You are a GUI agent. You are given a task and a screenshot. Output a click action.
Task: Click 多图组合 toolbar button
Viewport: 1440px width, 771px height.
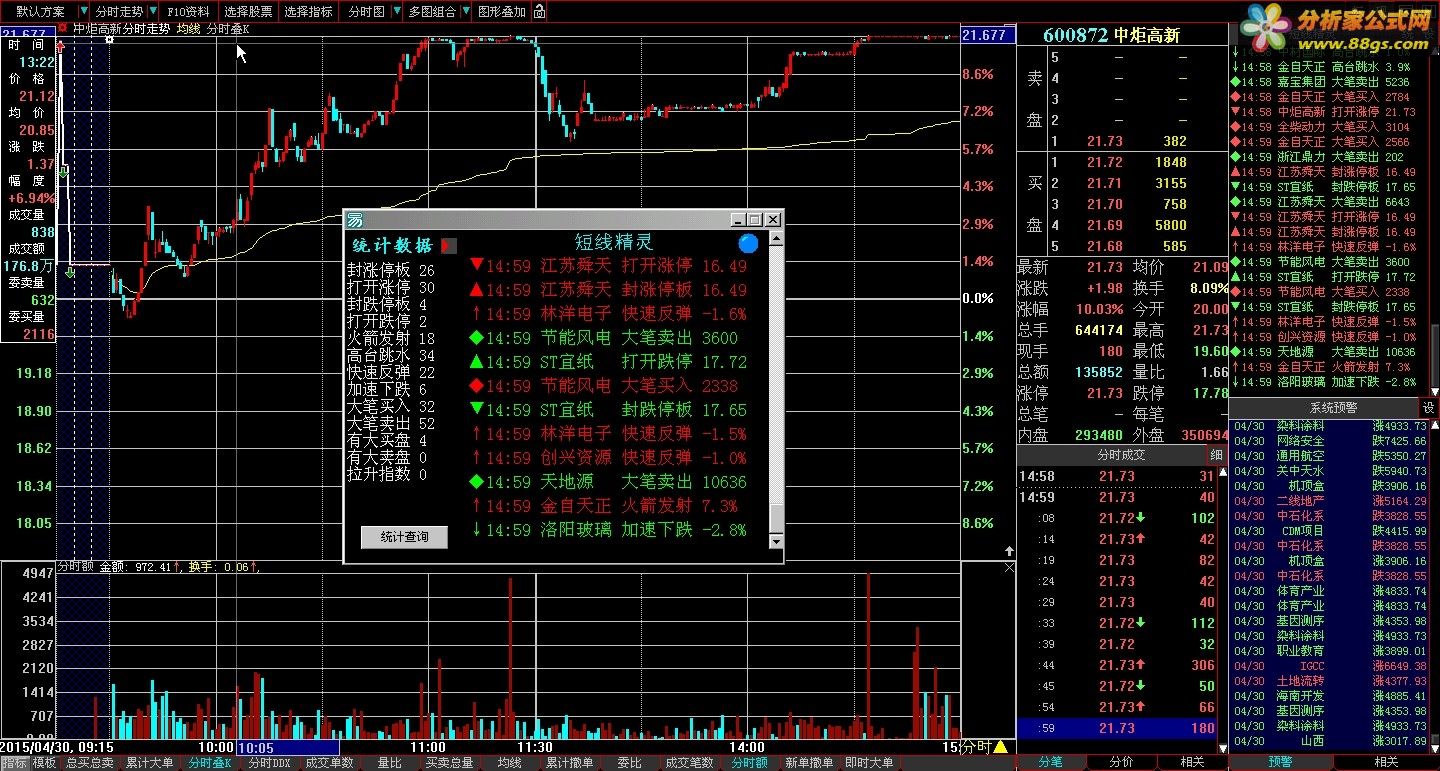point(431,12)
